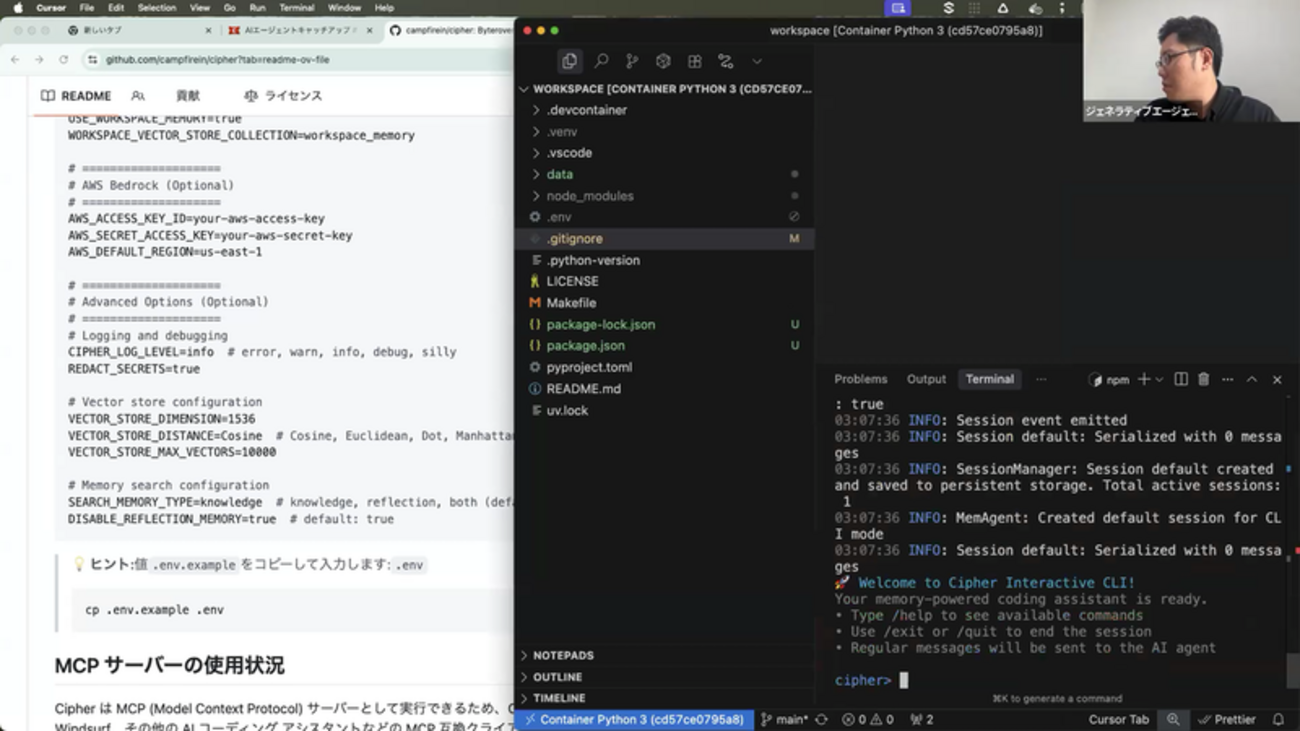Open the Terminal menu in menu bar
Screen dimensions: 1300x731
click(296, 8)
